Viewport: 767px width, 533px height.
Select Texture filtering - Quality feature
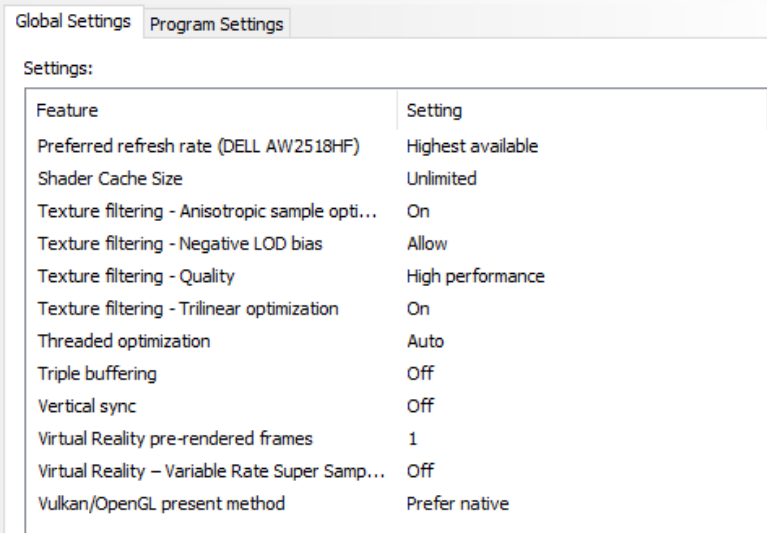click(136, 276)
